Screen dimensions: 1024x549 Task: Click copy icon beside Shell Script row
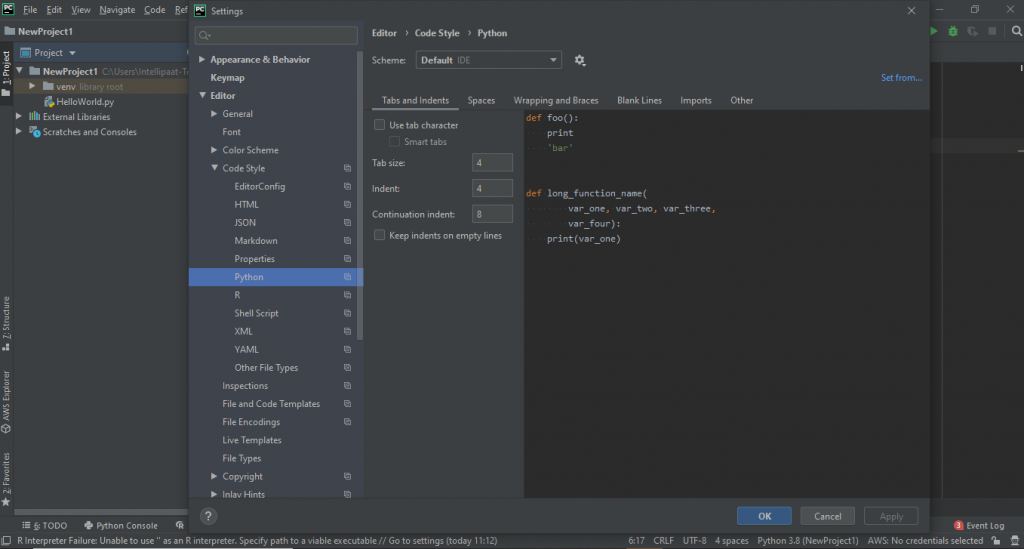pyautogui.click(x=347, y=313)
